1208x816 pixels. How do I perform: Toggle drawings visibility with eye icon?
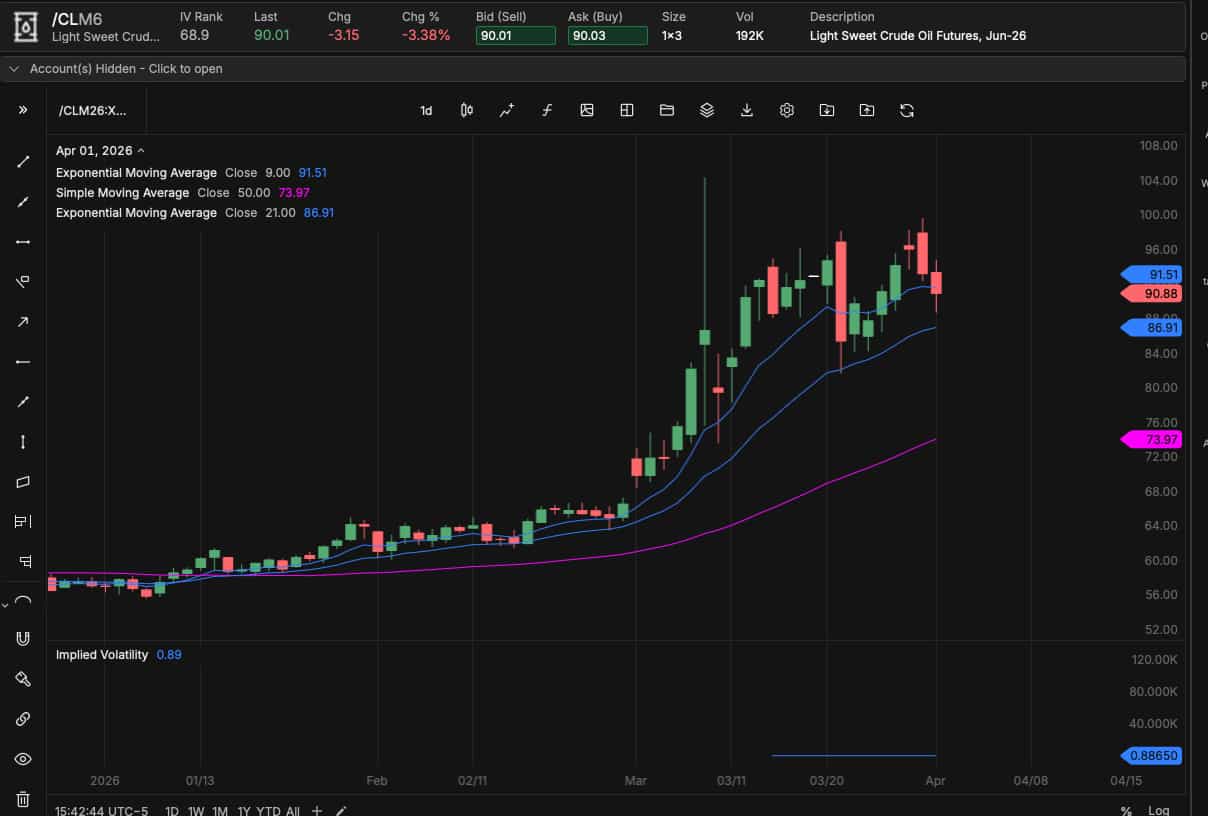tap(23, 759)
